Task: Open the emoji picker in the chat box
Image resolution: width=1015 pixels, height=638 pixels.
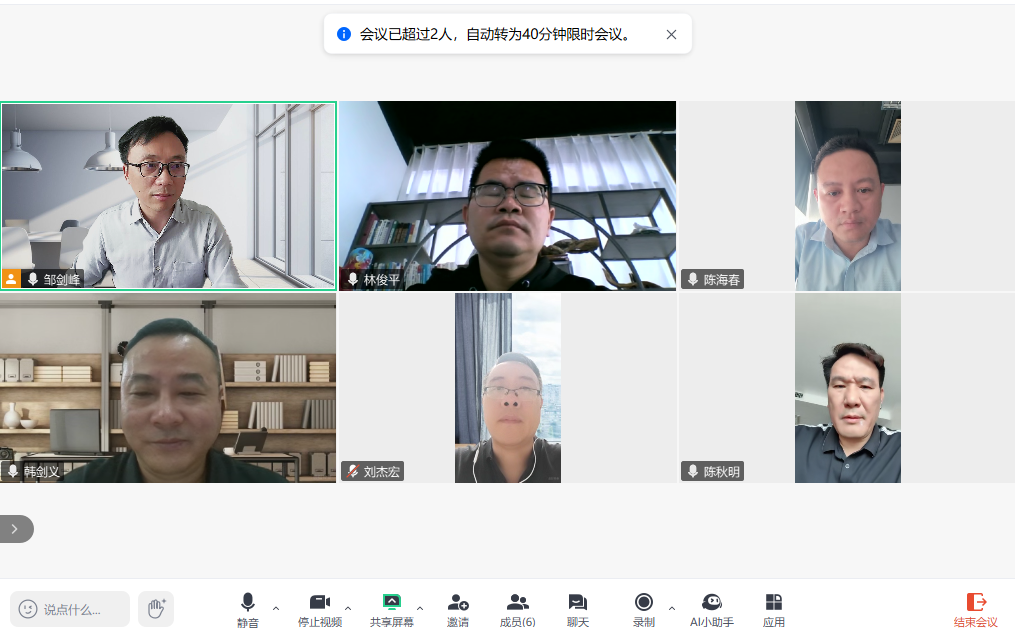Action: click(28, 609)
